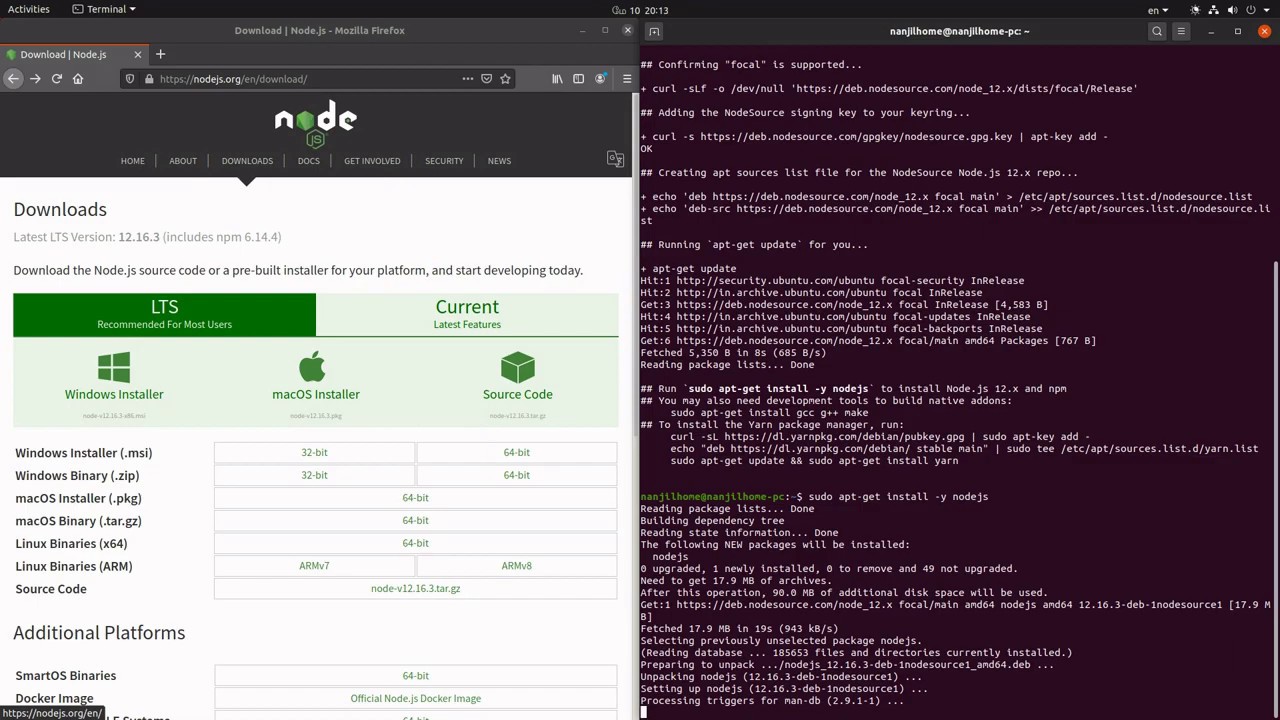The image size is (1280, 720).
Task: Open a new tab in Terminal
Action: (x=654, y=31)
